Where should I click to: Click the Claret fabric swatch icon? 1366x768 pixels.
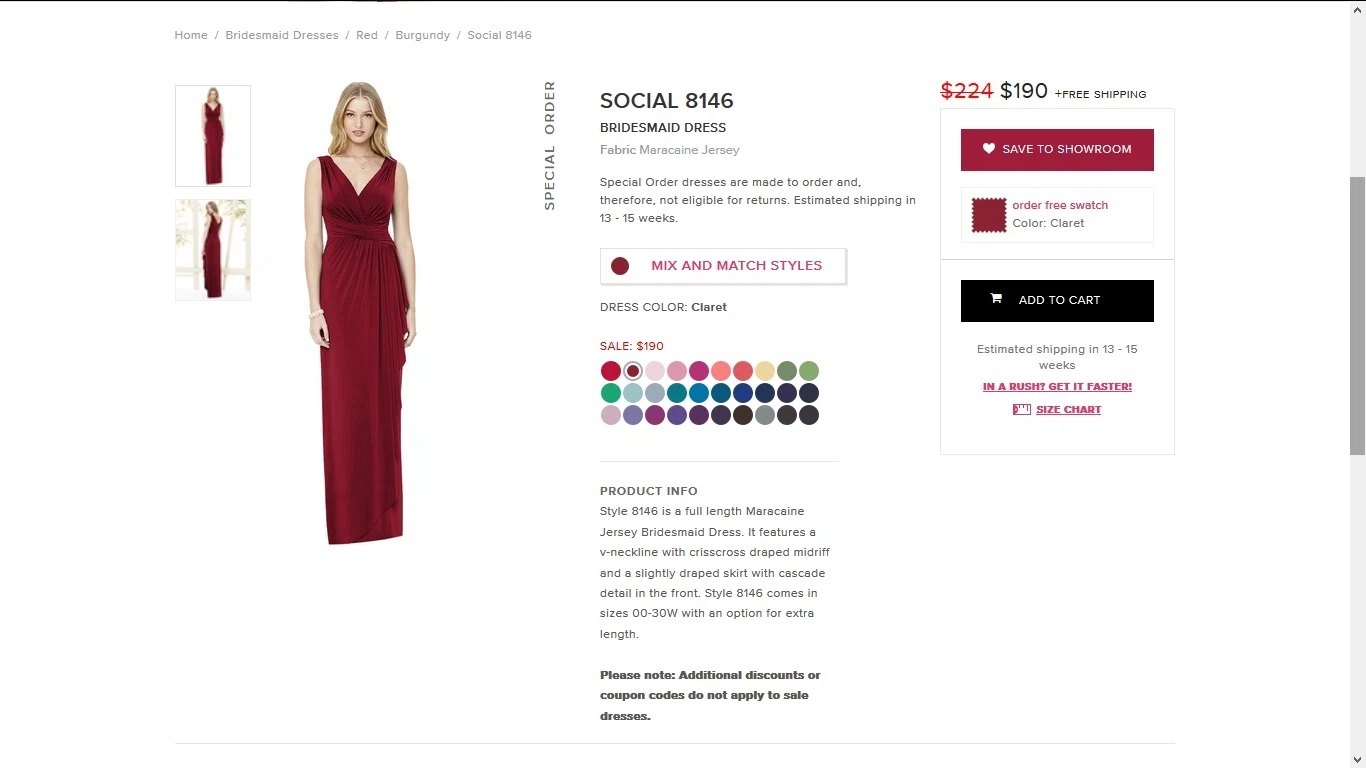(989, 215)
